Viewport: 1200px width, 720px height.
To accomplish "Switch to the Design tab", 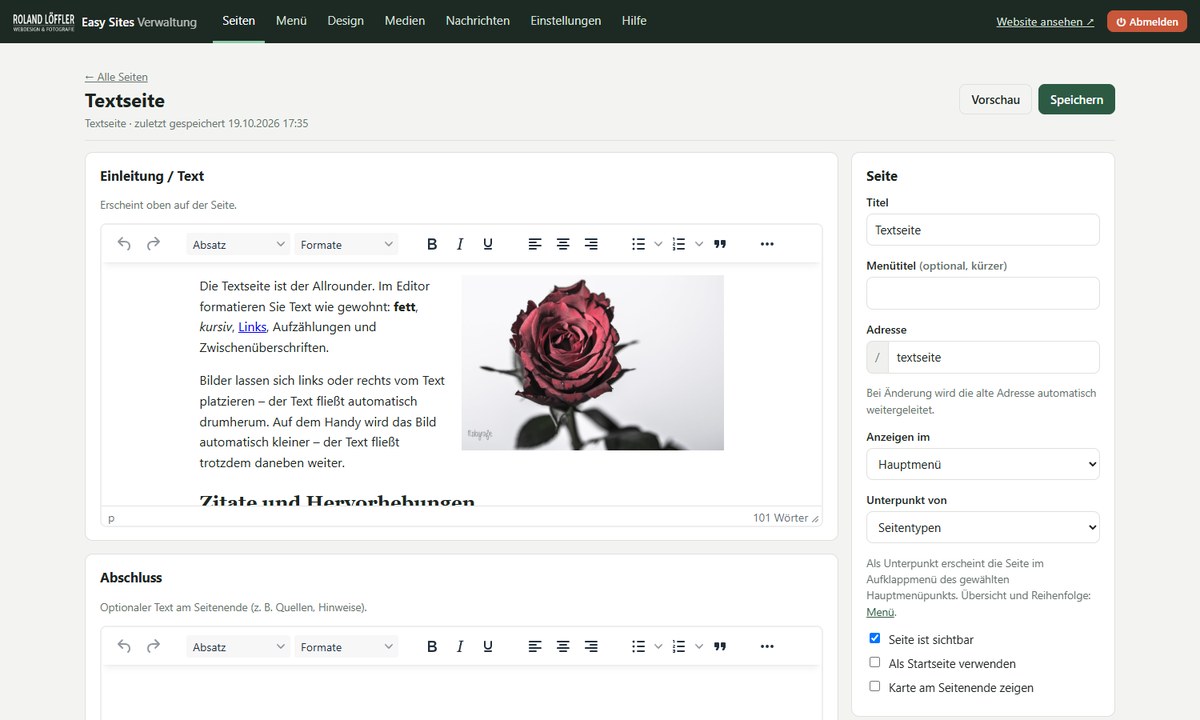I will coord(345,20).
